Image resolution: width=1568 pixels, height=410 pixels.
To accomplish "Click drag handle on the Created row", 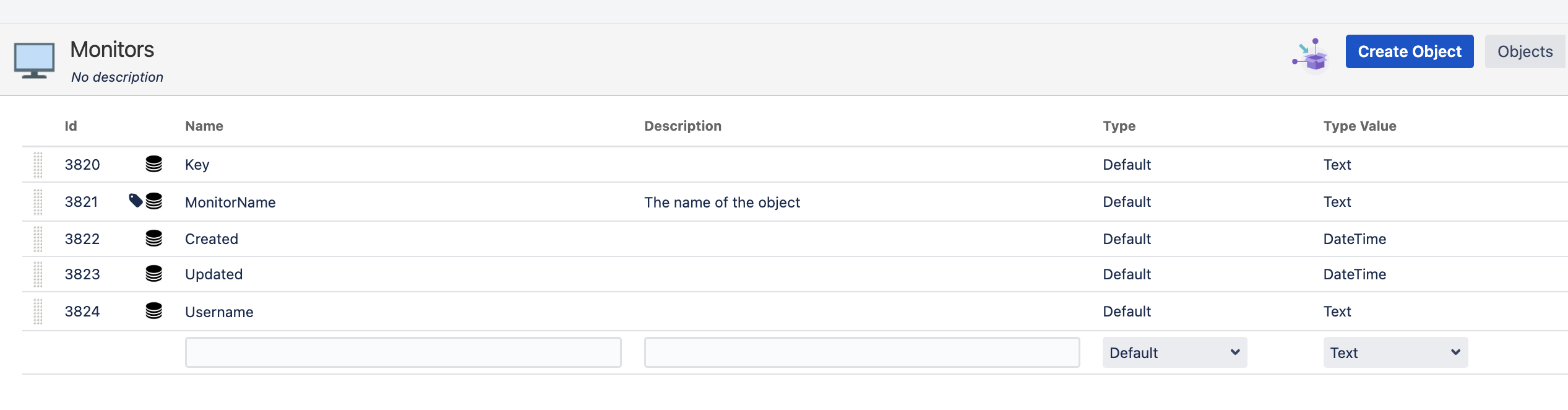I will pos(38,239).
